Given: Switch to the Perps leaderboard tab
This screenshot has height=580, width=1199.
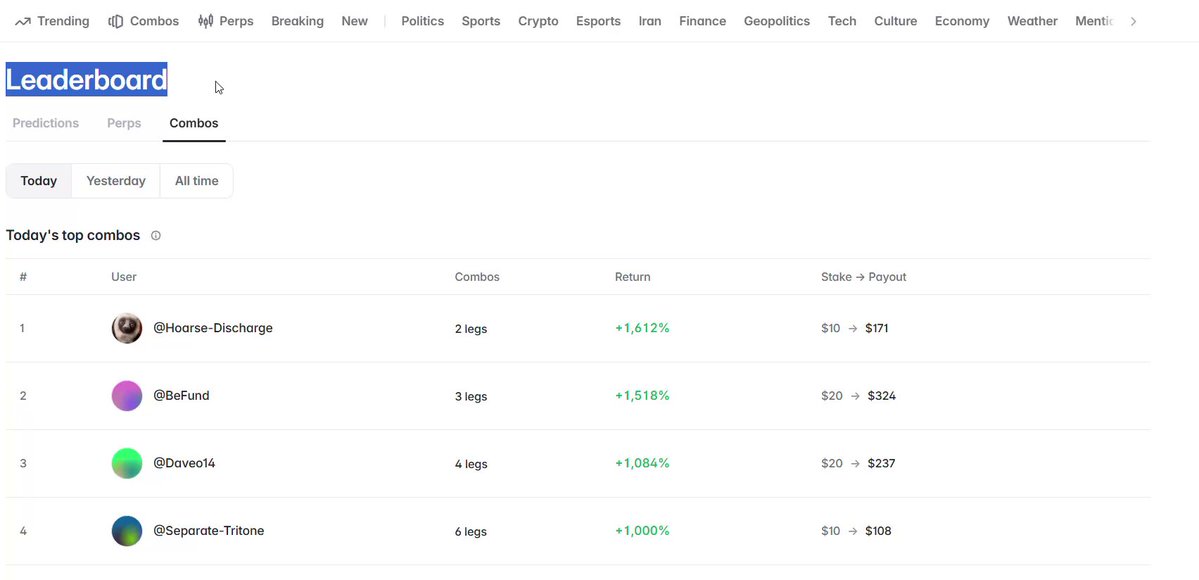Looking at the screenshot, I should click(x=124, y=123).
